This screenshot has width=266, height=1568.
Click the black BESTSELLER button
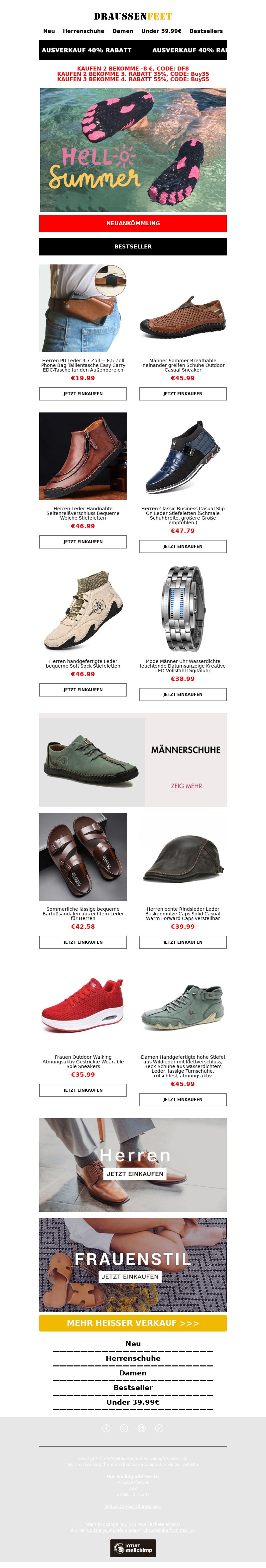pyautogui.click(x=133, y=246)
